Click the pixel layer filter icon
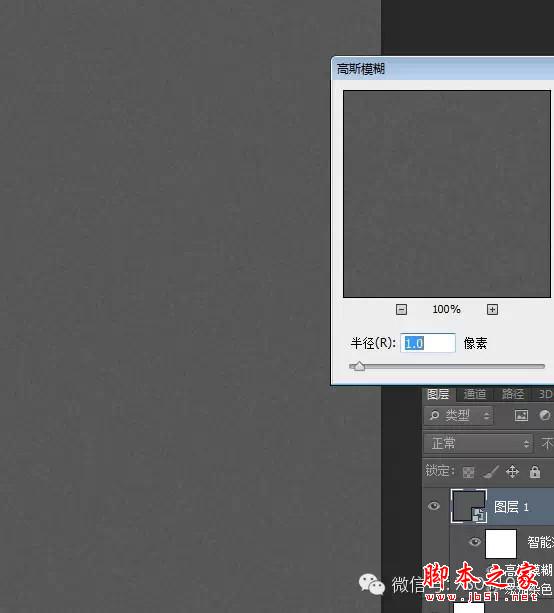This screenshot has height=613, width=554. point(521,415)
